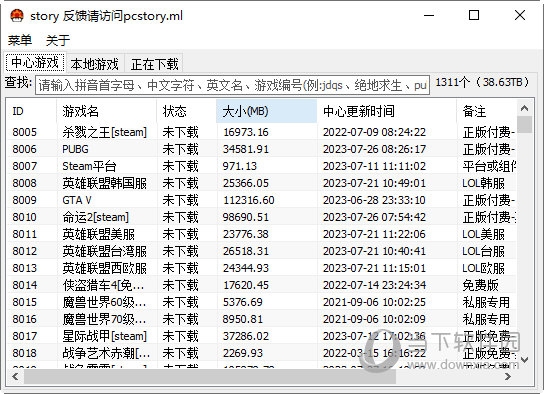The image size is (544, 394).
Task: Click ID cell 8018
Action: point(24,353)
